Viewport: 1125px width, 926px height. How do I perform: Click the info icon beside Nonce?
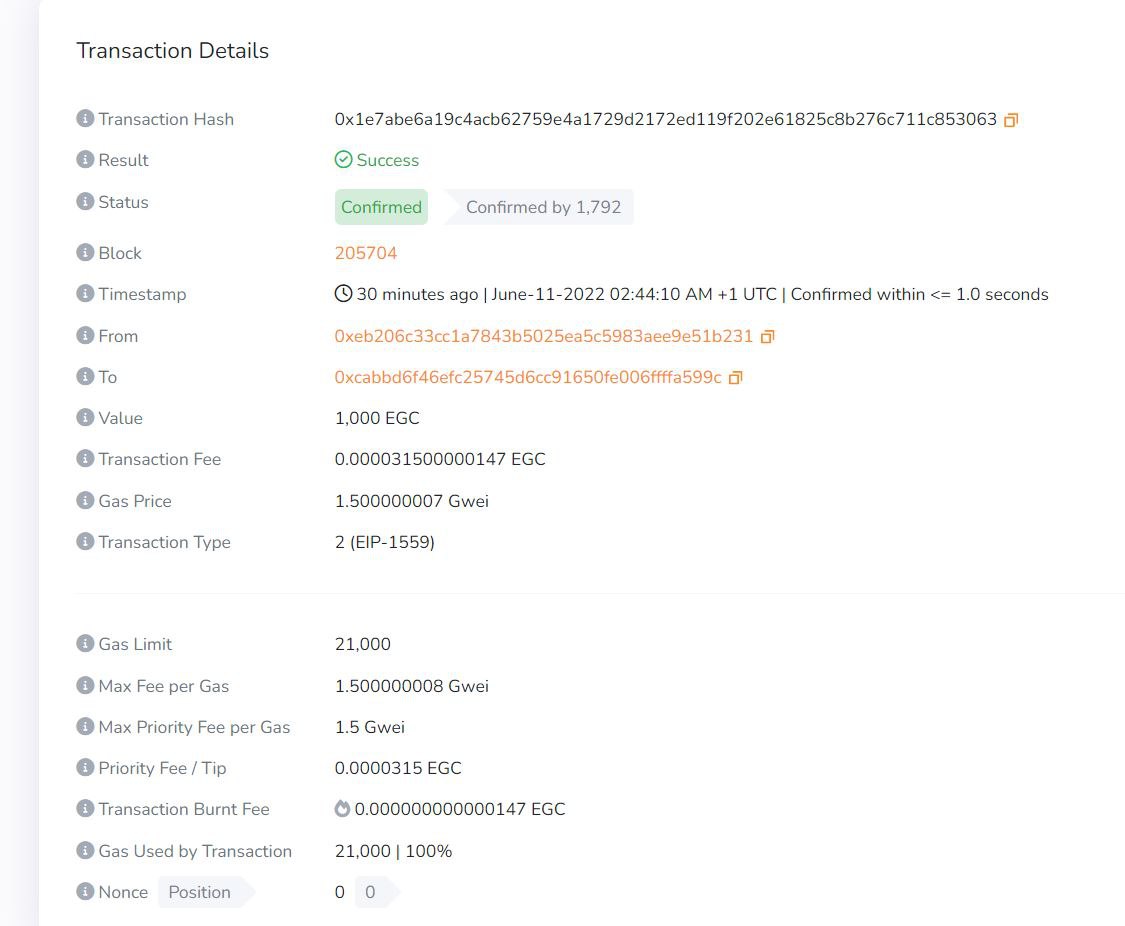85,892
